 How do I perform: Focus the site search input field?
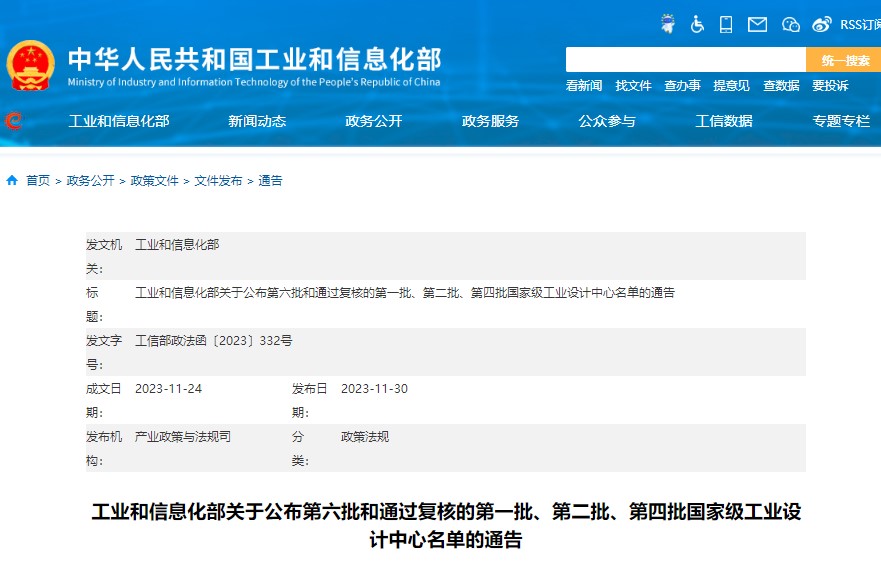[685, 60]
